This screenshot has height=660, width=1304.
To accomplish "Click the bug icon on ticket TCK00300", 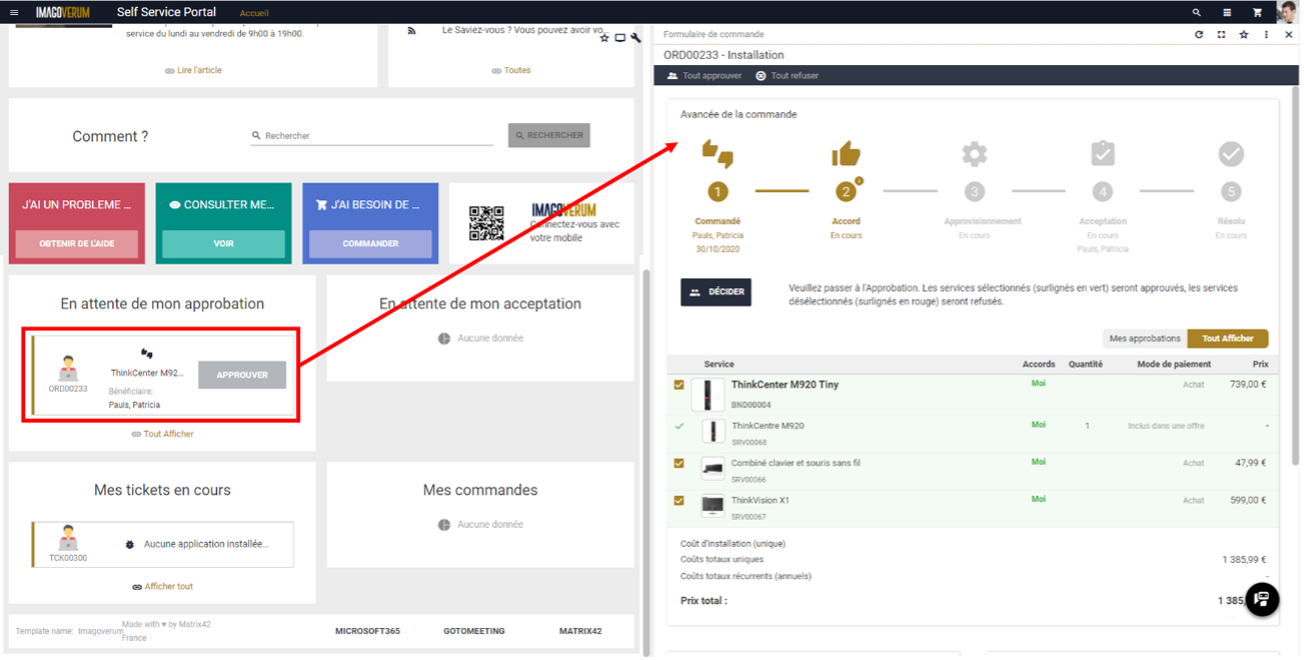I will (129, 544).
